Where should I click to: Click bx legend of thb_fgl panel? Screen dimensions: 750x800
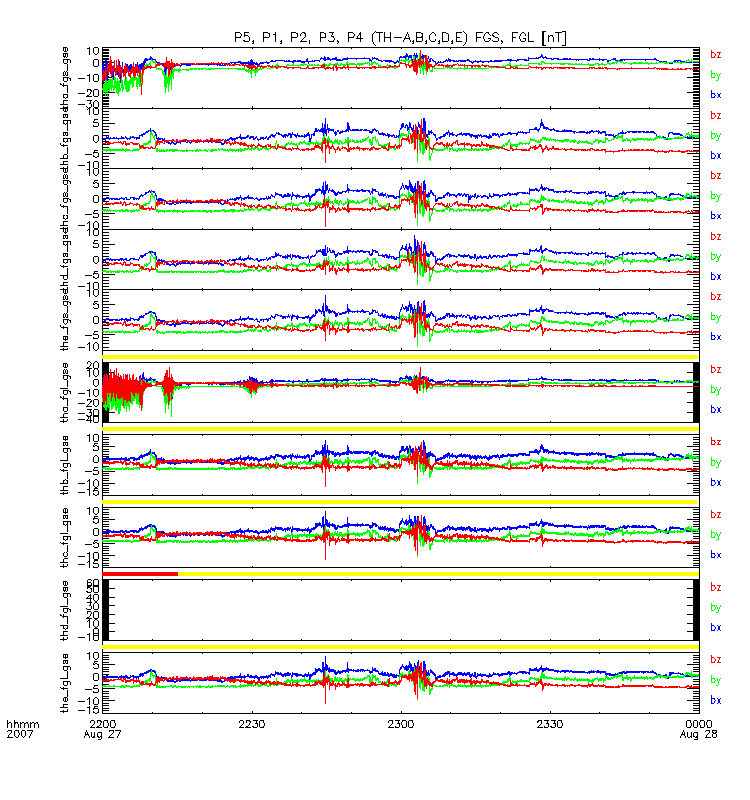click(x=716, y=482)
